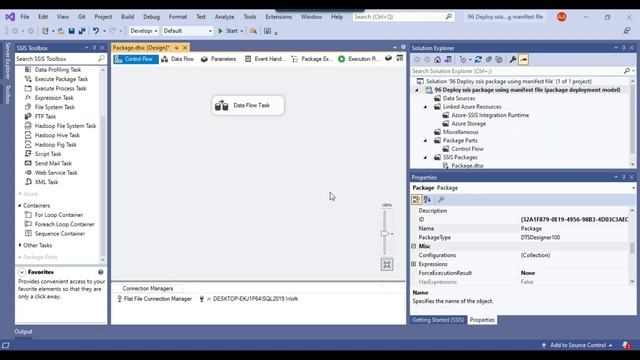Click the search magnifier in Solution Explorer
The image size is (640, 360).
pos(627,71)
